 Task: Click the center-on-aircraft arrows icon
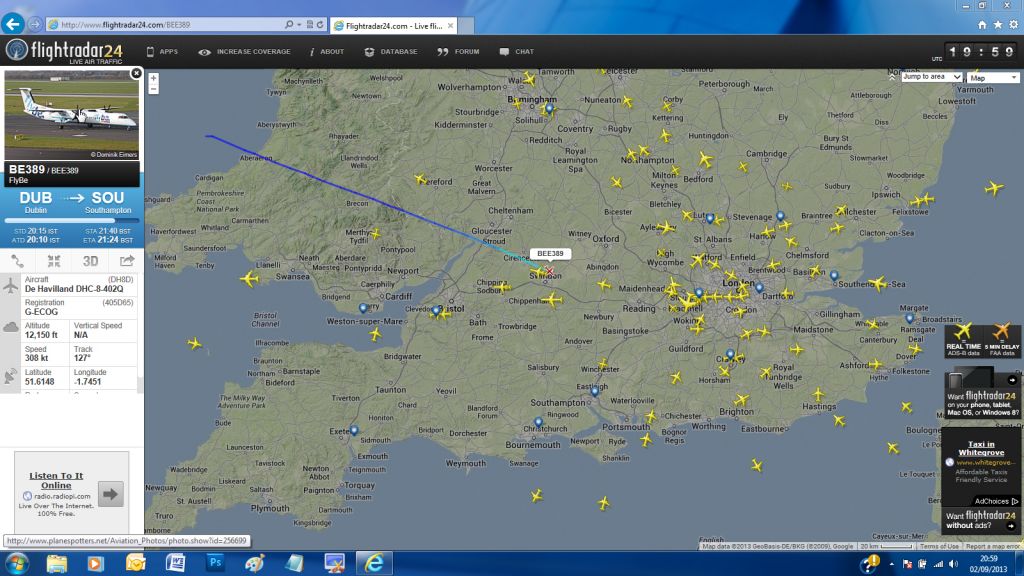coord(54,261)
